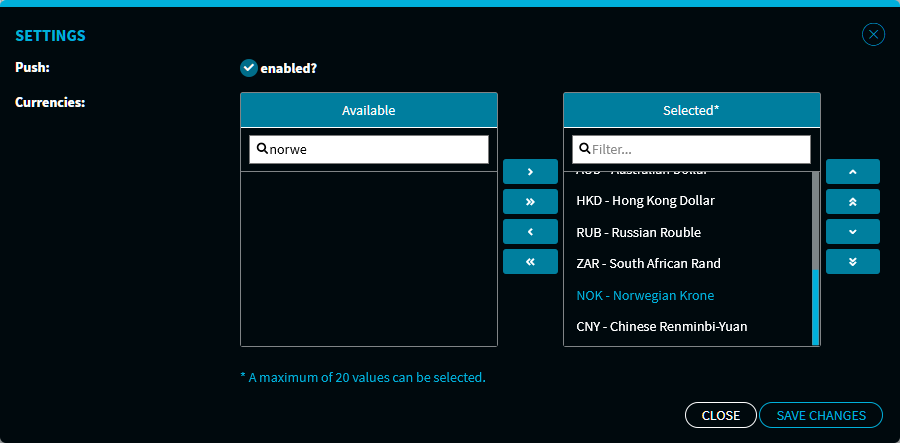Select RUB - Russian Rouble entry
900x443 pixels.
(638, 233)
